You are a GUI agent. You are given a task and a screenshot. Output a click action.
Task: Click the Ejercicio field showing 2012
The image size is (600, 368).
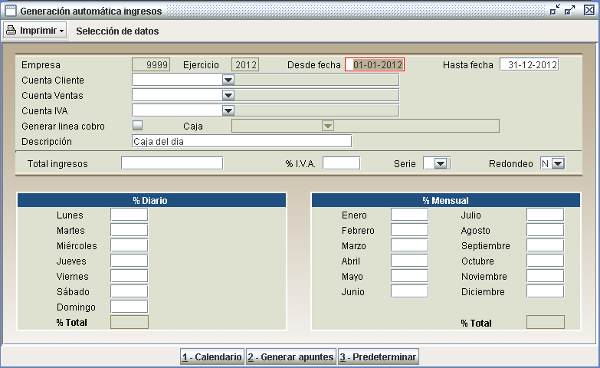(x=245, y=65)
